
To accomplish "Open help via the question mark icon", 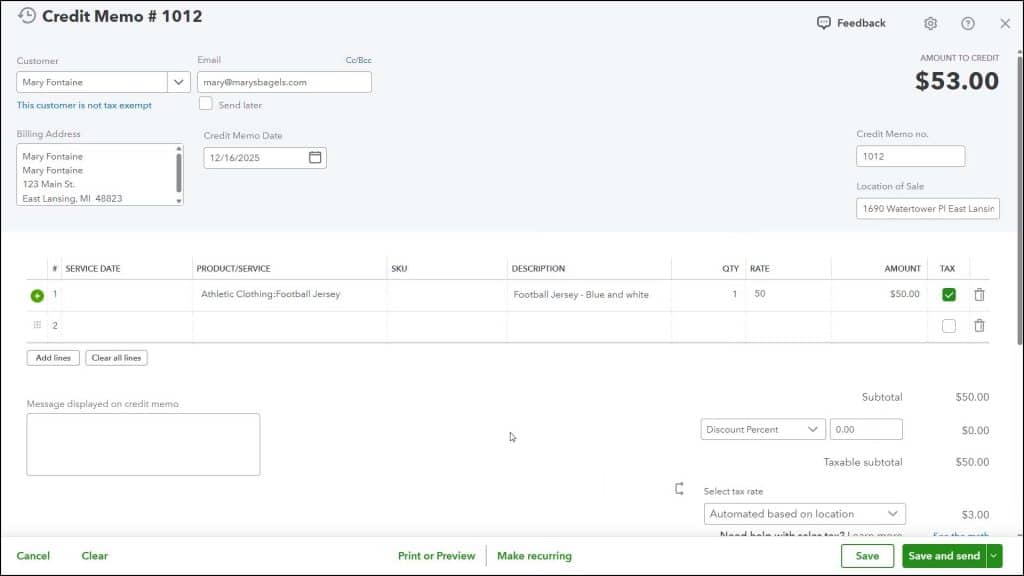I will (965, 22).
